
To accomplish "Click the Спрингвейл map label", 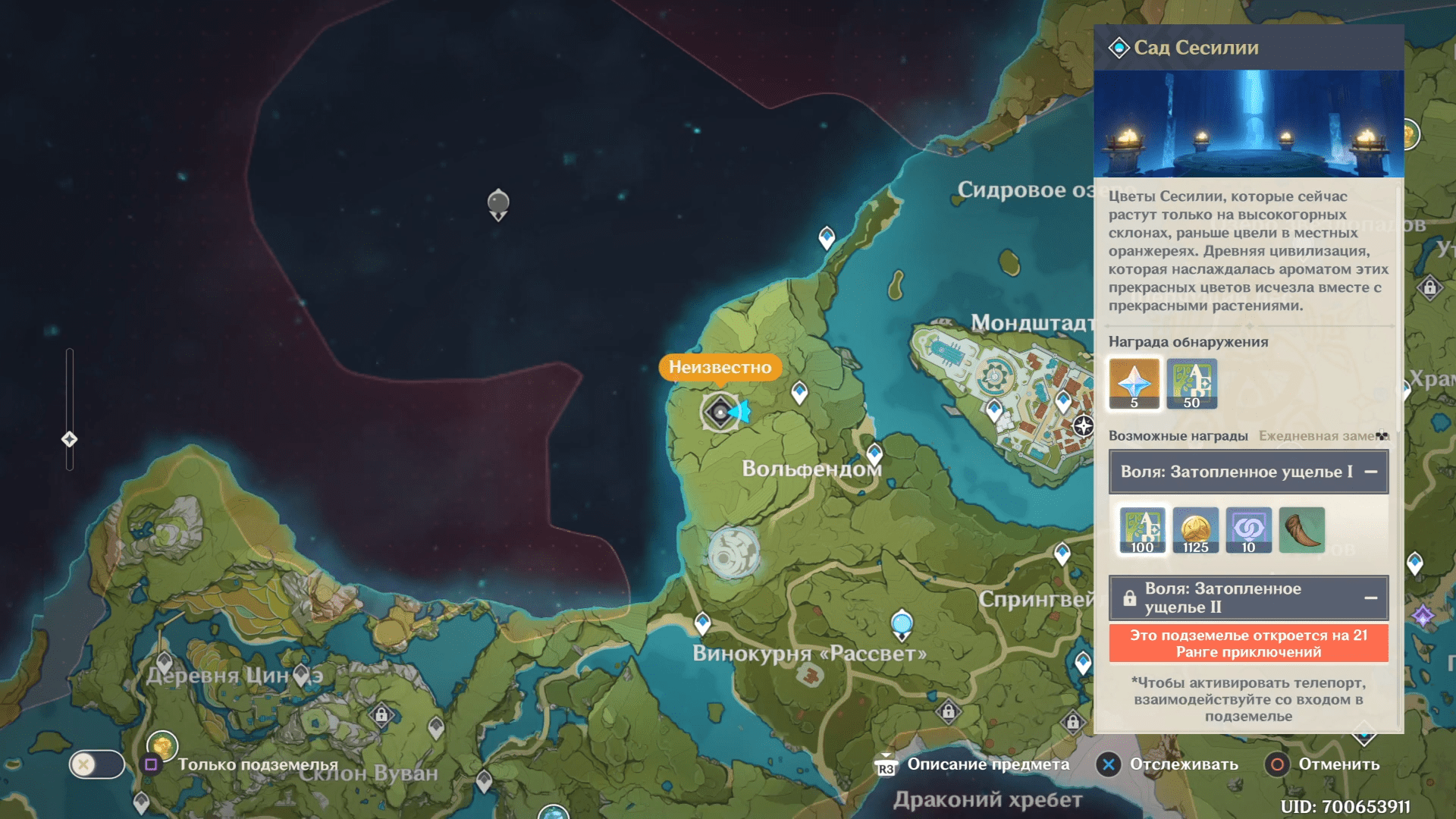I will 1036,599.
